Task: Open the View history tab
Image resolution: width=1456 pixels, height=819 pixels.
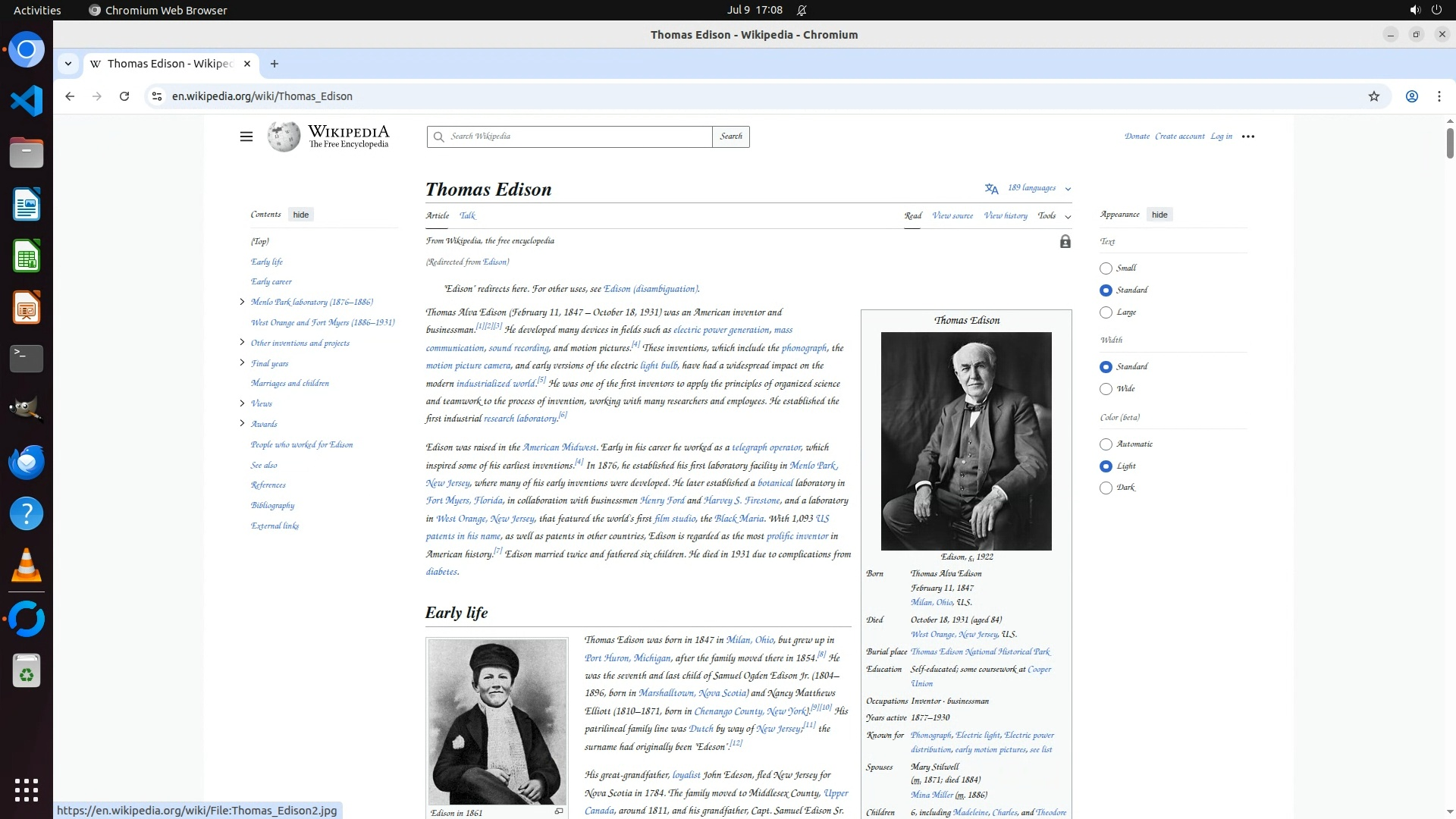Action: pos(1005,216)
